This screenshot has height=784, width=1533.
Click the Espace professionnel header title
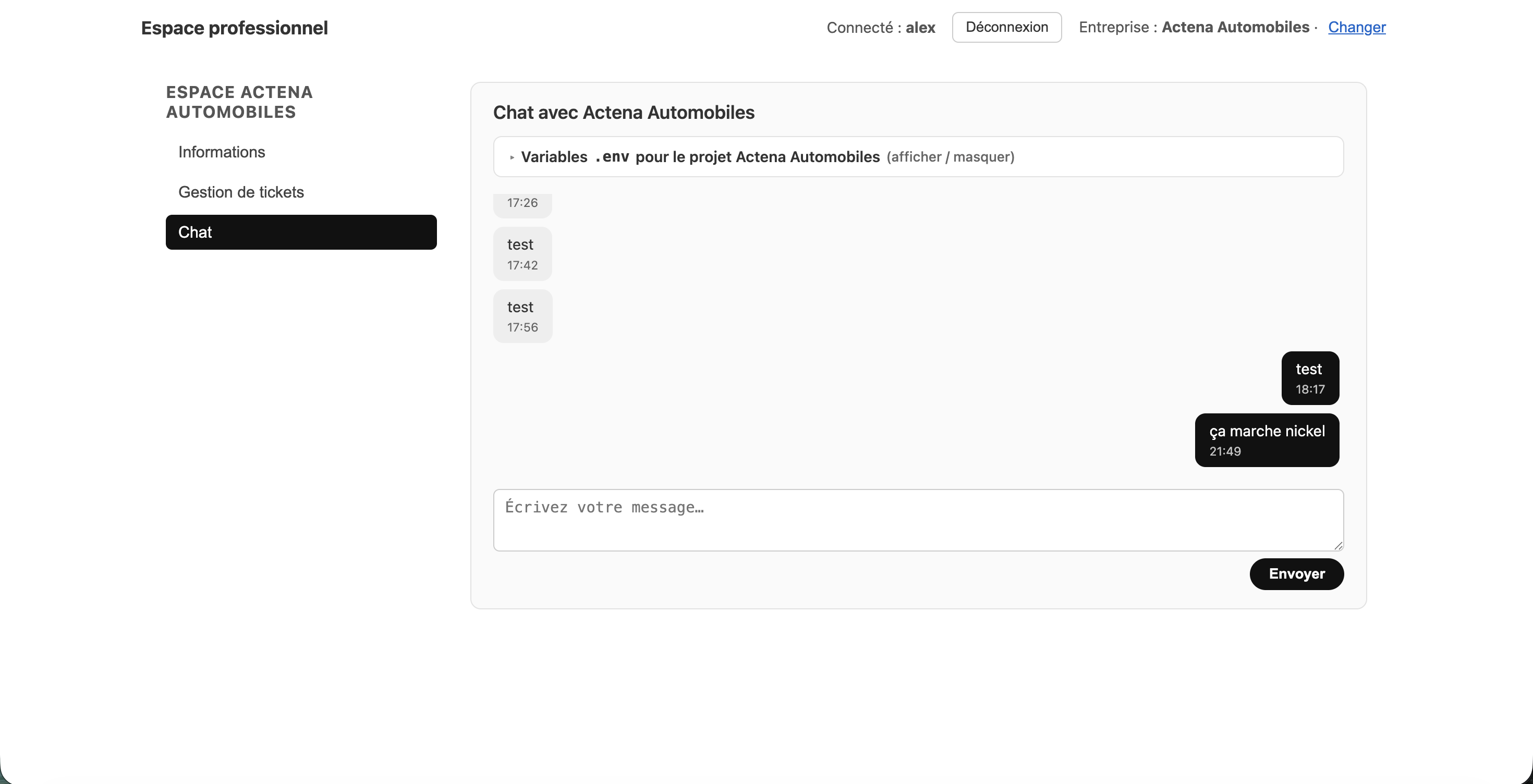click(234, 28)
